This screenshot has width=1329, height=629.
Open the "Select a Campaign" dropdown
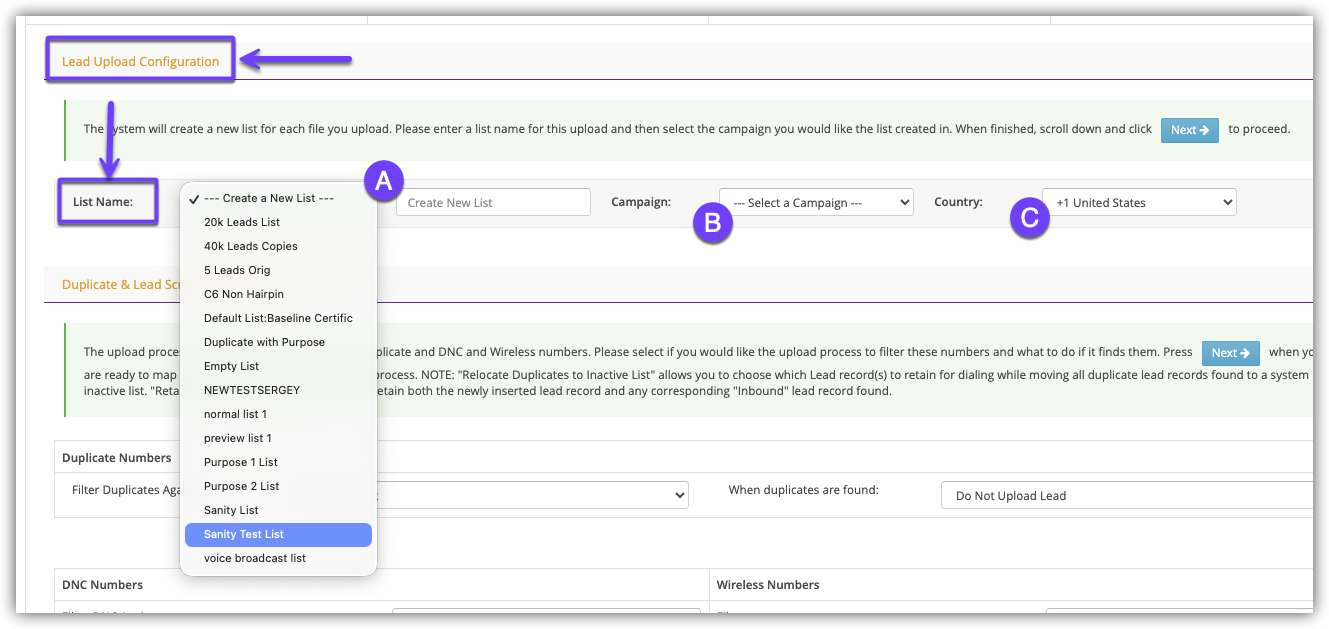[x=816, y=203]
